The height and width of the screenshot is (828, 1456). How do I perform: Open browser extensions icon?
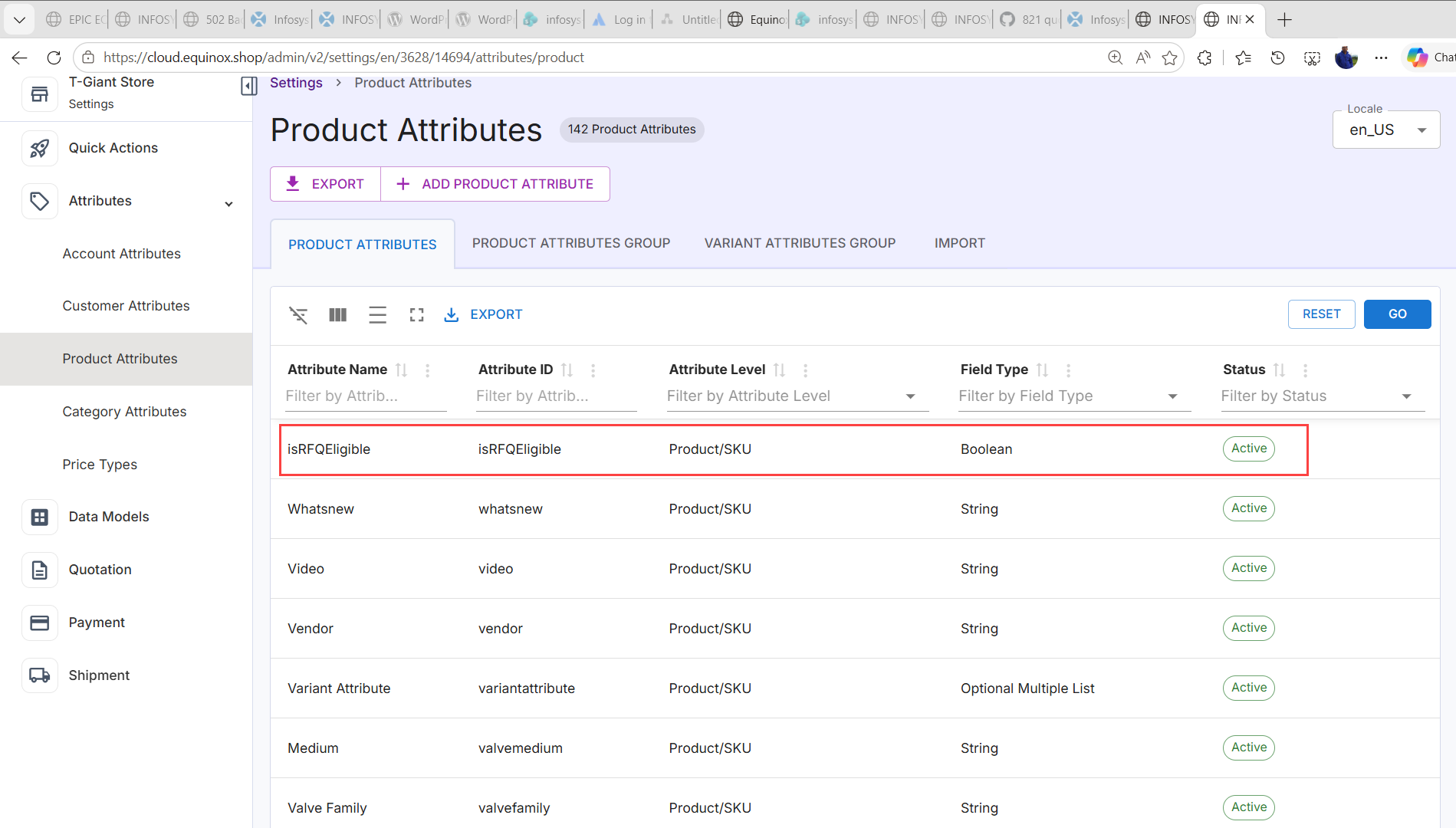[x=1205, y=58]
